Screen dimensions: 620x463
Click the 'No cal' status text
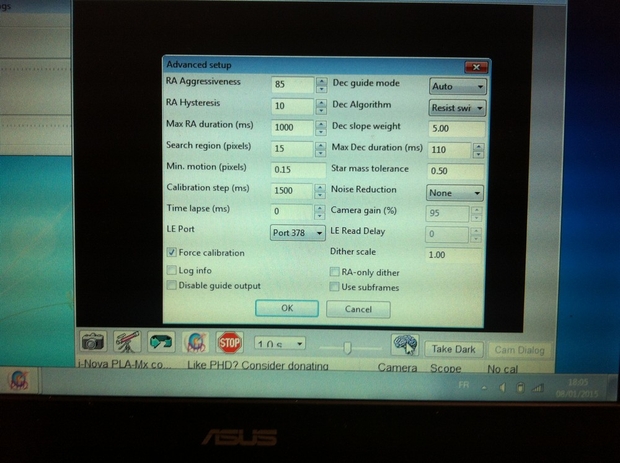click(502, 369)
